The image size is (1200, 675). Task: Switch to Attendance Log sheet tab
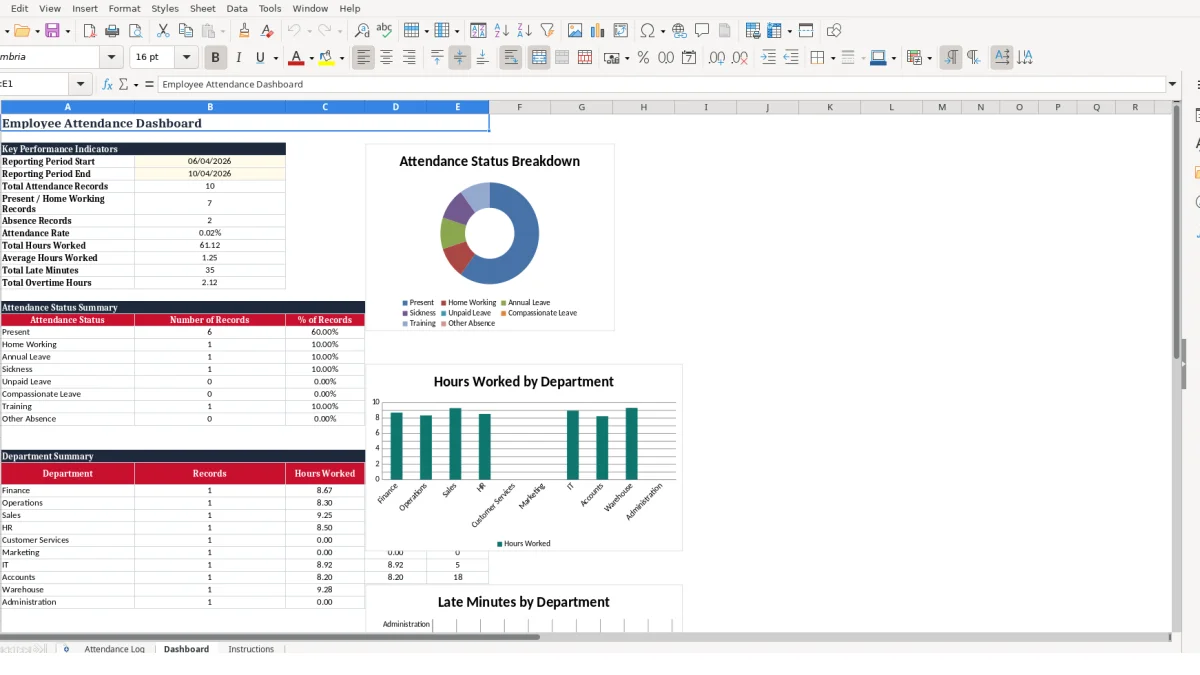pyautogui.click(x=114, y=649)
